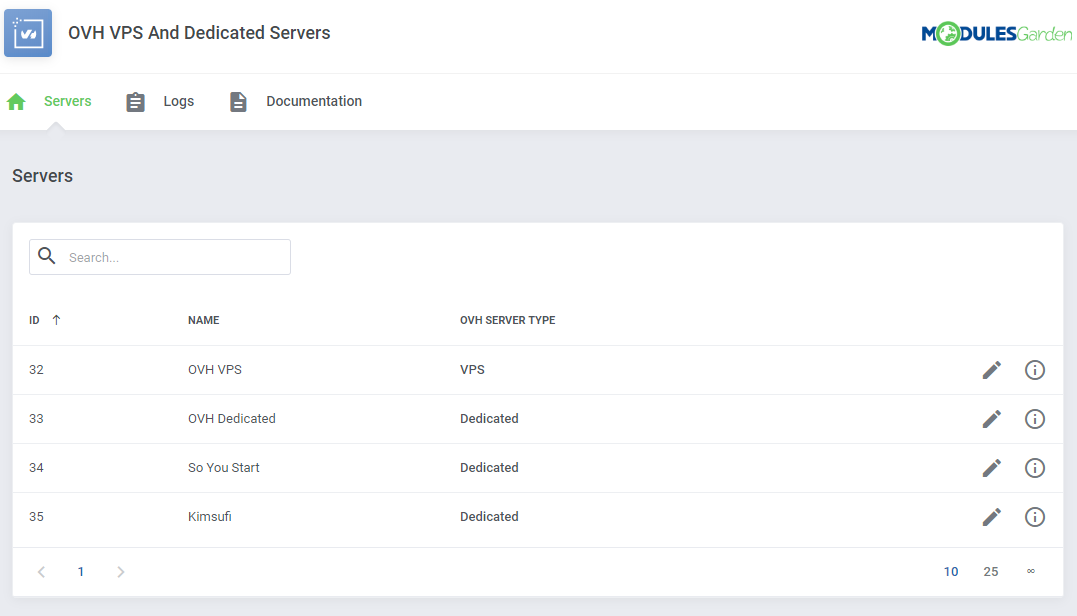
Task: Show info for OVH VPS server
Action: coord(1034,370)
